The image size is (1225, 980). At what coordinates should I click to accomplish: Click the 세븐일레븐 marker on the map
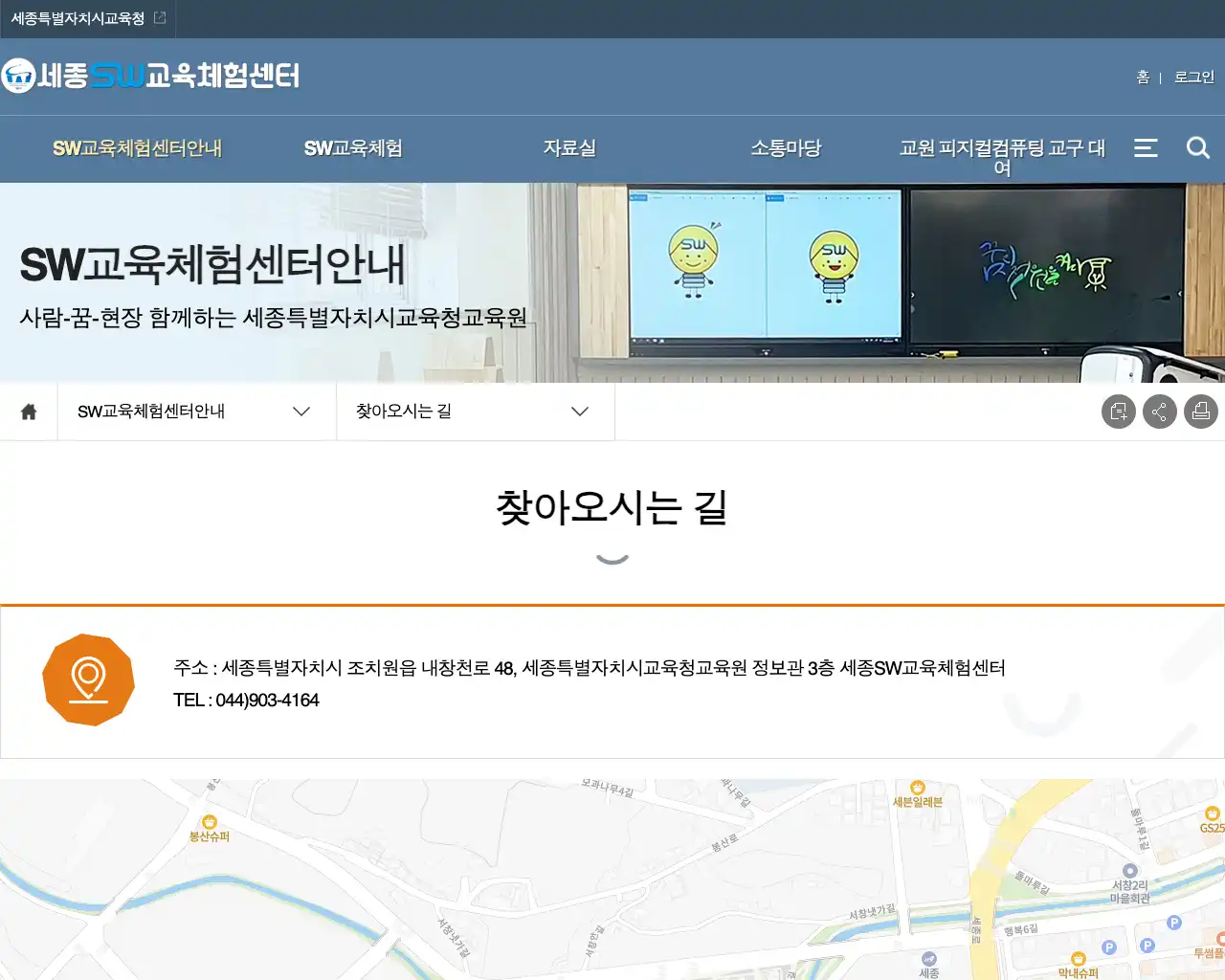(x=917, y=794)
